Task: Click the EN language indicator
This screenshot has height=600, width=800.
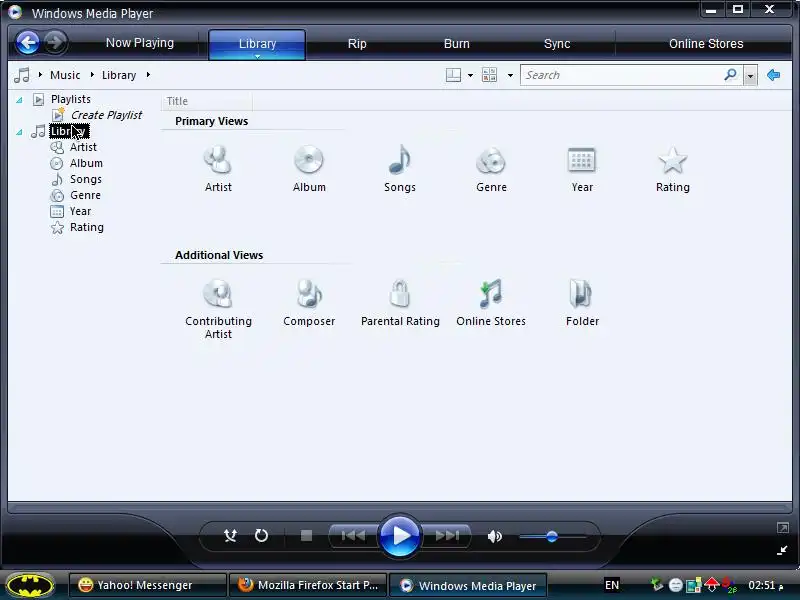Action: point(612,585)
